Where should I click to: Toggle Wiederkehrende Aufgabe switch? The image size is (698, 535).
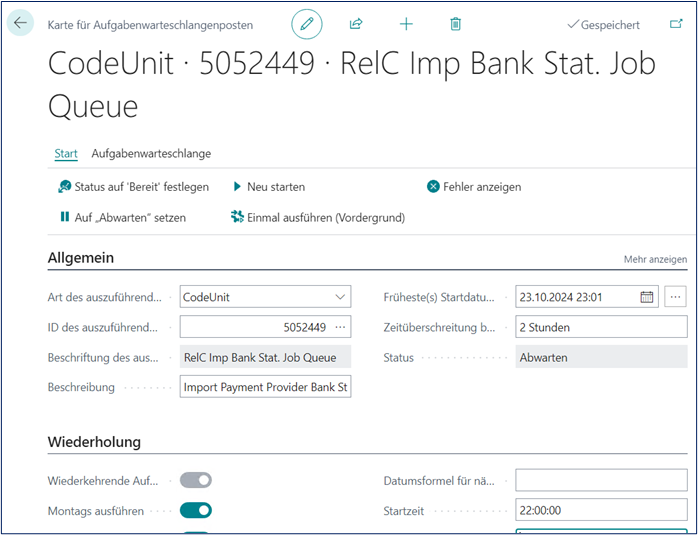(196, 480)
